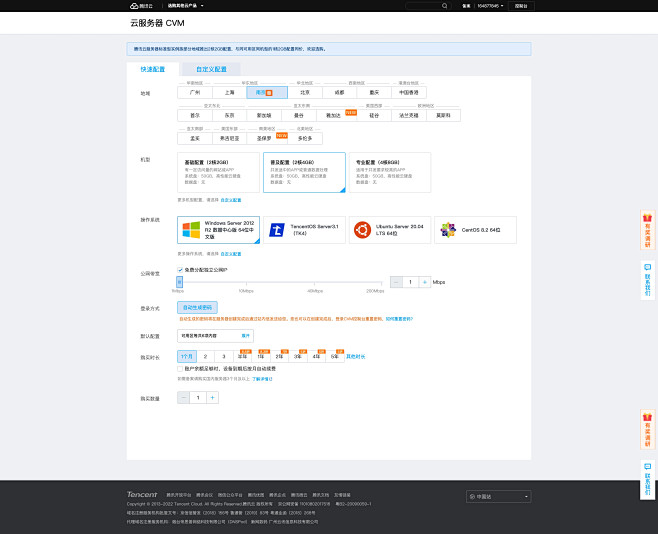Choose the 专业配置 4核8GB instance card

pyautogui.click(x=390, y=172)
